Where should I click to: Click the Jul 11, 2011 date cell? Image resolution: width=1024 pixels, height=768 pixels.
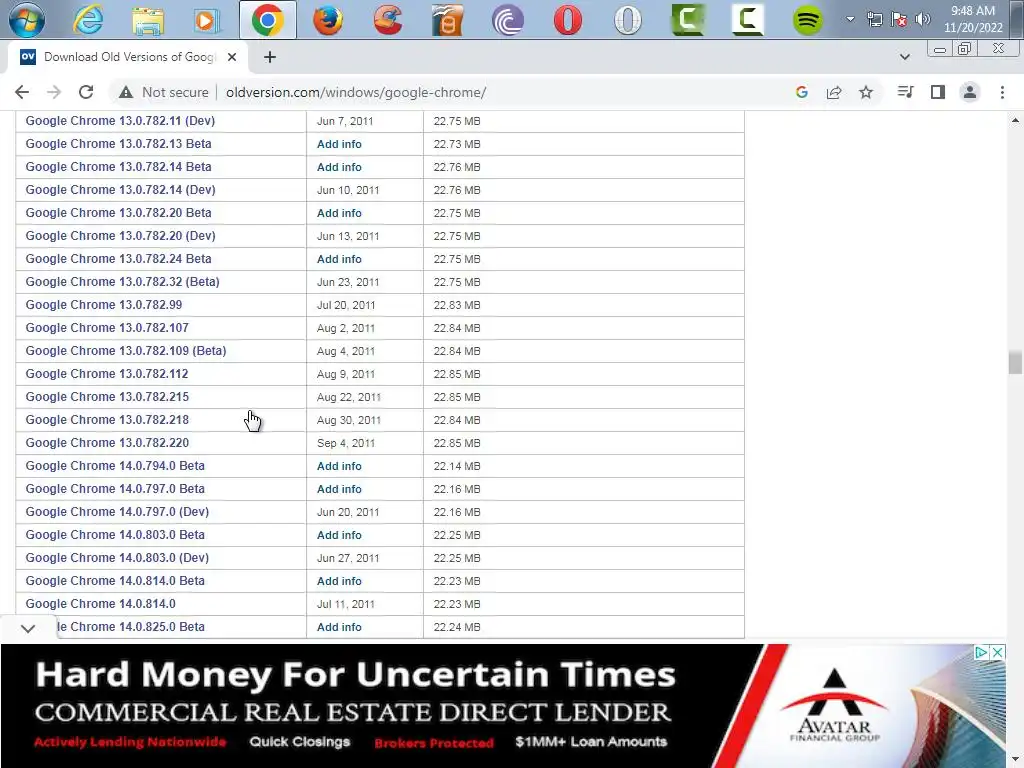point(345,604)
